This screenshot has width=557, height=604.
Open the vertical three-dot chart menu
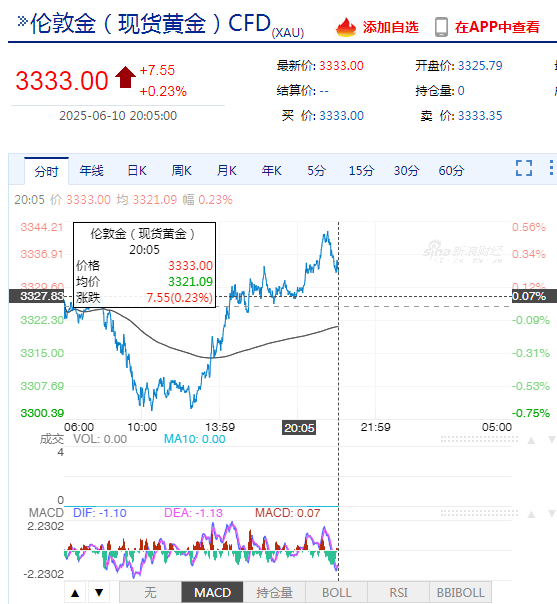(x=551, y=168)
